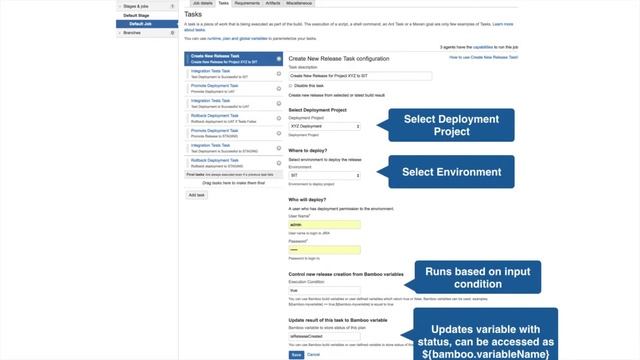Click the circular icon on Rollback Deployment to UAT row
The width and height of the screenshot is (640, 360).
tap(279, 118)
